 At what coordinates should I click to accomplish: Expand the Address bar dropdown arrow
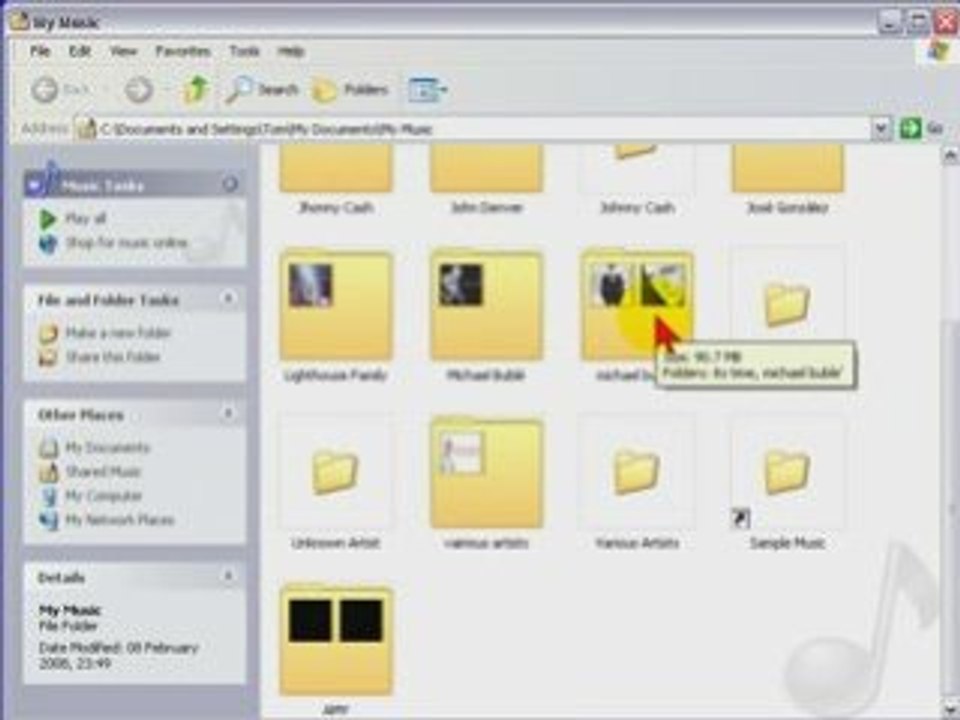coord(881,129)
